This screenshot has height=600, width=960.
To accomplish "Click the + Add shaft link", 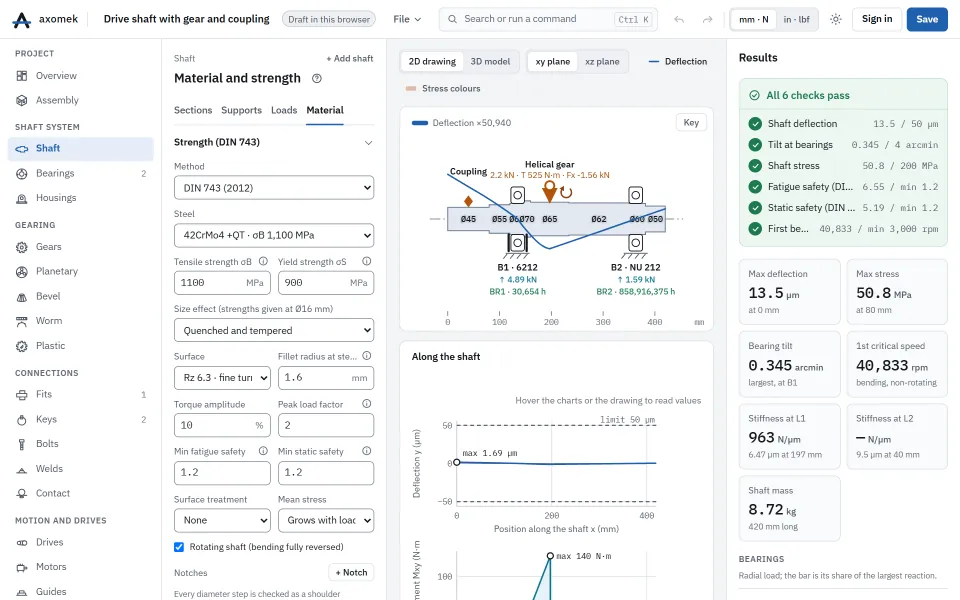I will pos(350,58).
